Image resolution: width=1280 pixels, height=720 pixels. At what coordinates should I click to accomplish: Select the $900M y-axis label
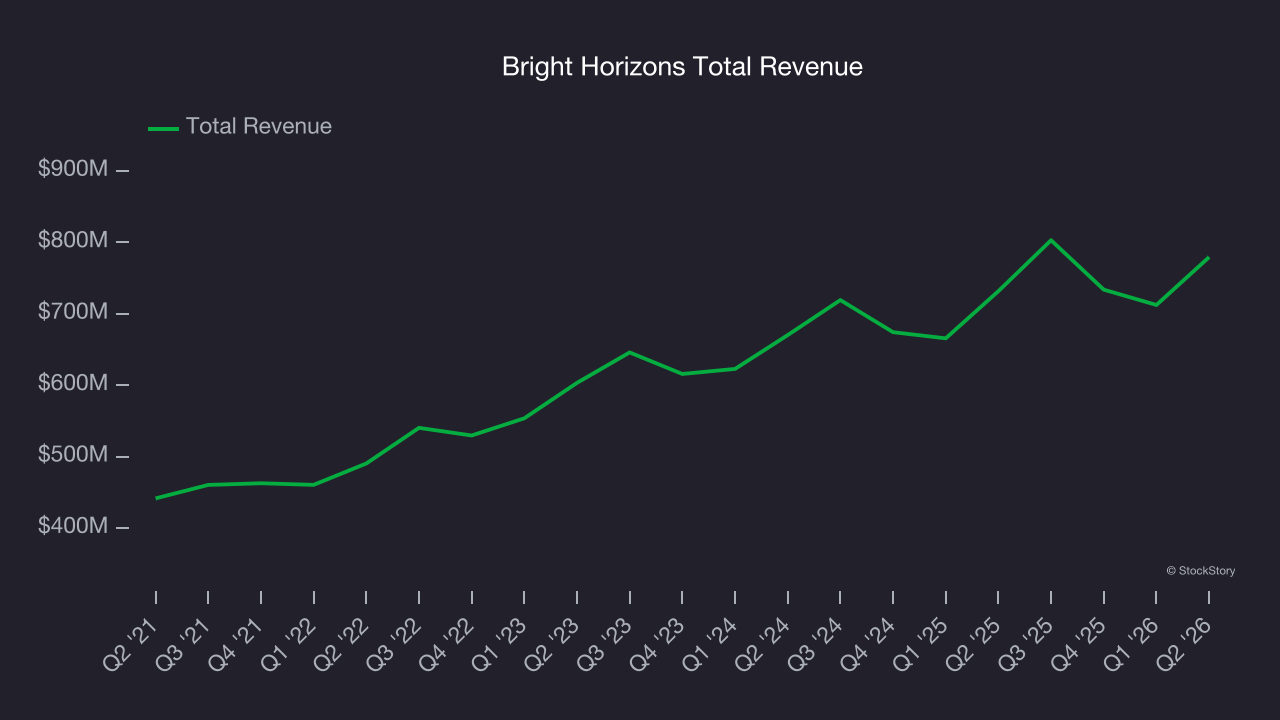click(x=73, y=170)
